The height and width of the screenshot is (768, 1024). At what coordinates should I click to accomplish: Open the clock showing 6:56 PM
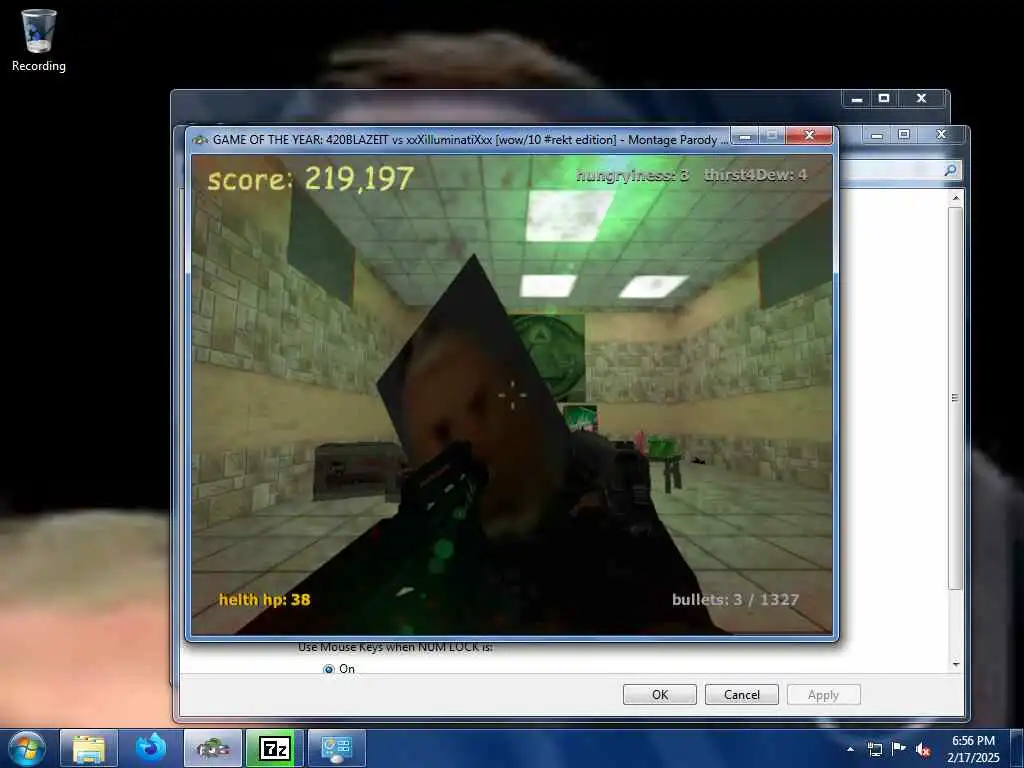pos(973,749)
